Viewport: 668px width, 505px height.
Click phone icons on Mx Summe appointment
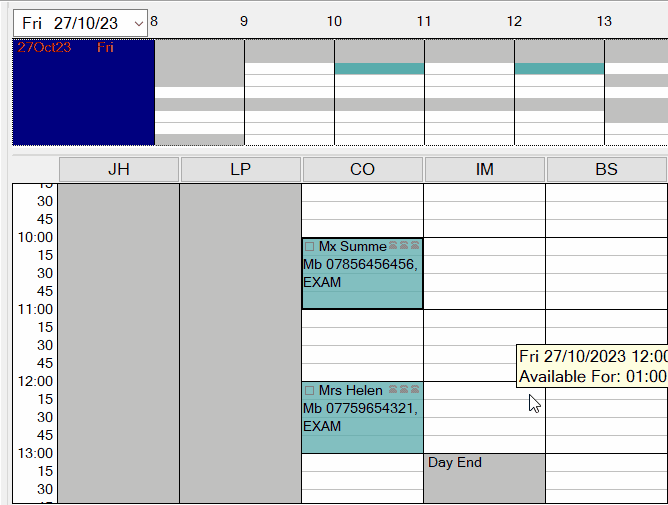tap(404, 245)
